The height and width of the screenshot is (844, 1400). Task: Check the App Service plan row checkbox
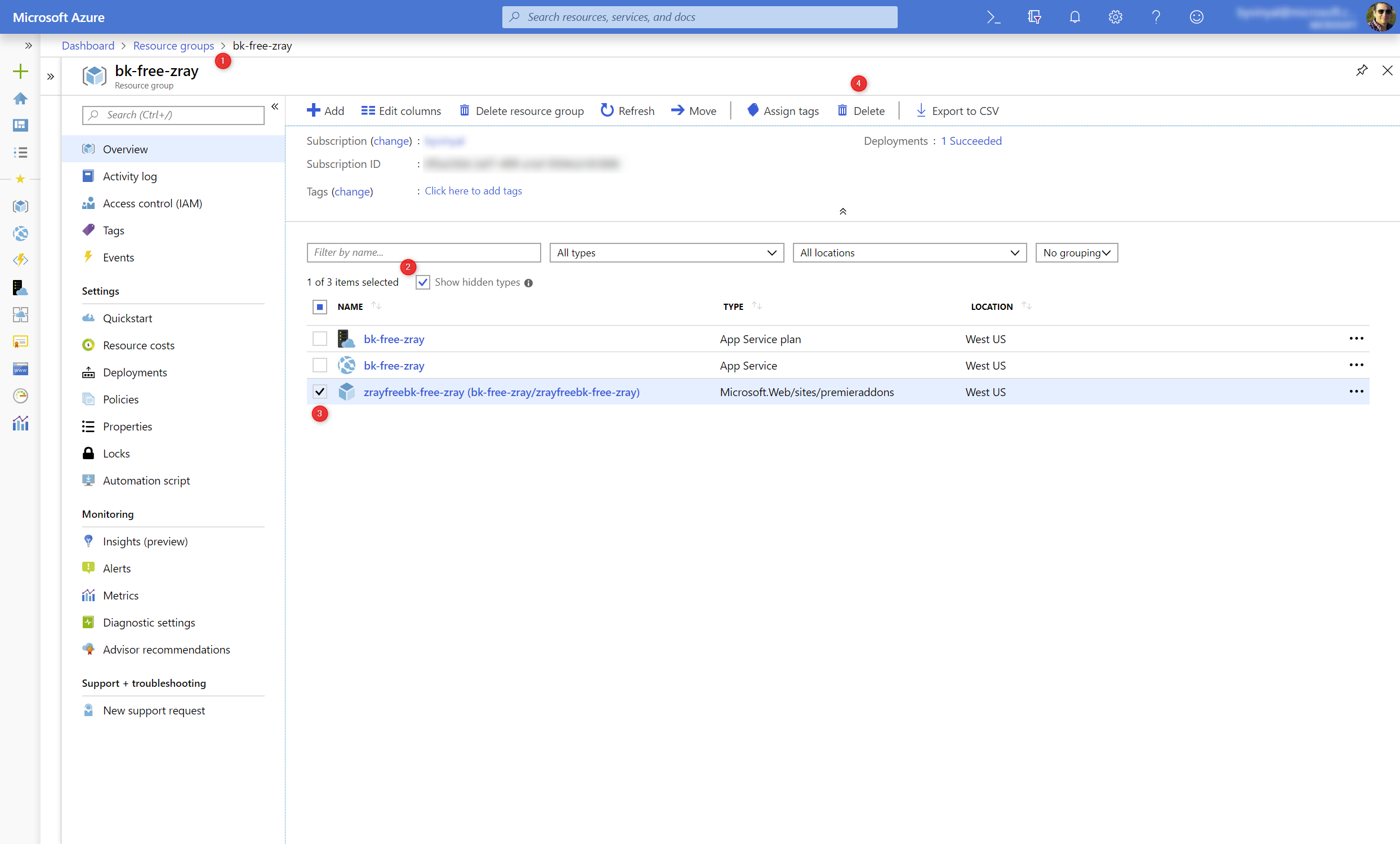click(320, 339)
